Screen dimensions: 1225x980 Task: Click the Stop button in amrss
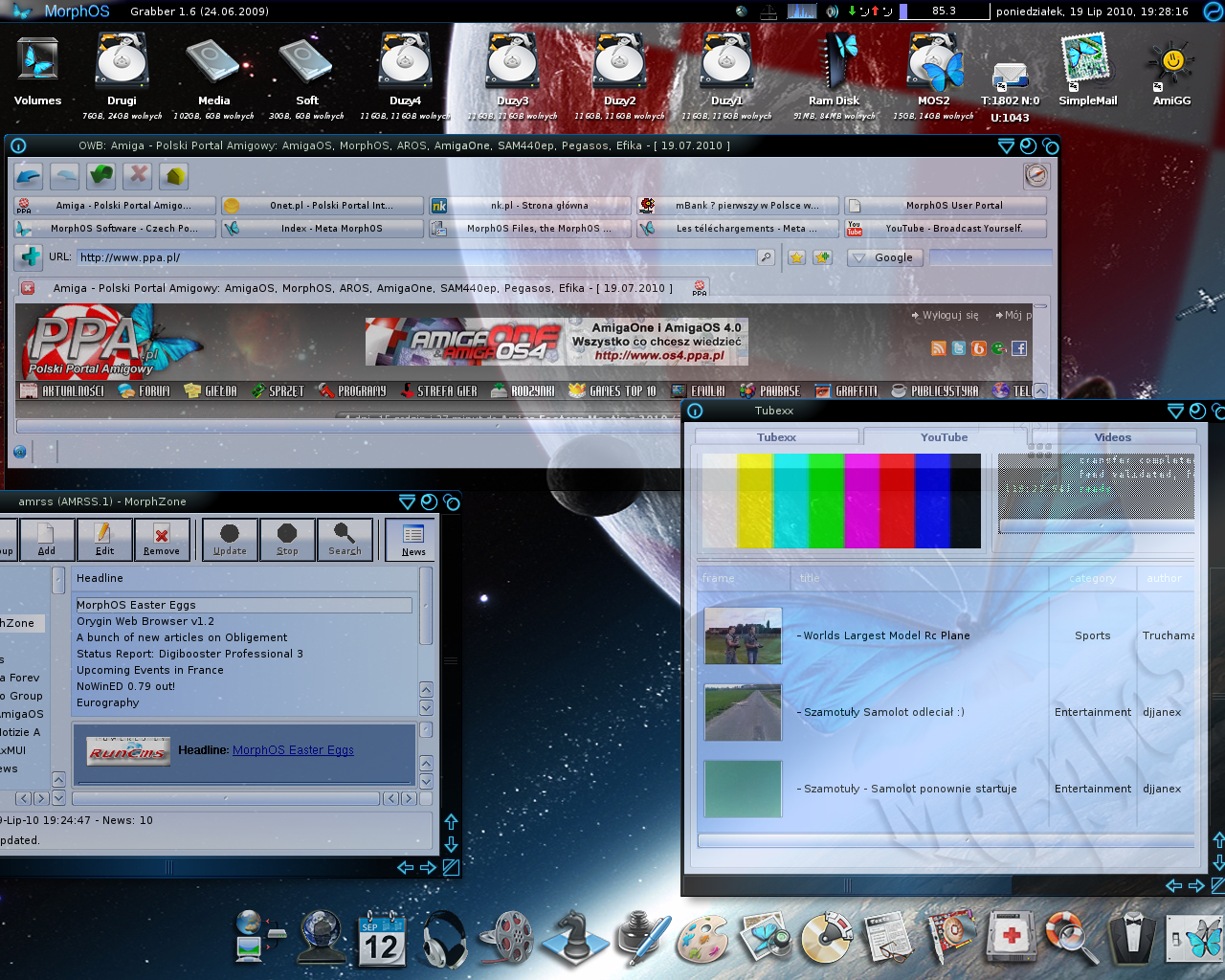click(287, 539)
